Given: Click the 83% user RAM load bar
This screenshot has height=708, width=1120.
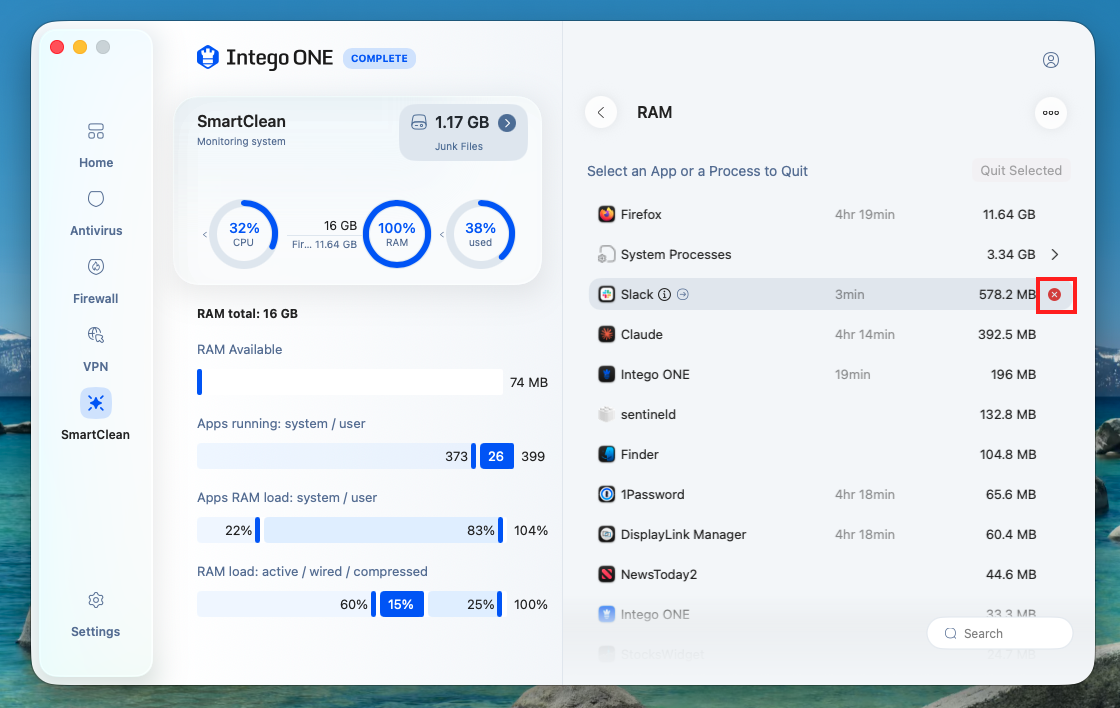Looking at the screenshot, I should coord(383,530).
